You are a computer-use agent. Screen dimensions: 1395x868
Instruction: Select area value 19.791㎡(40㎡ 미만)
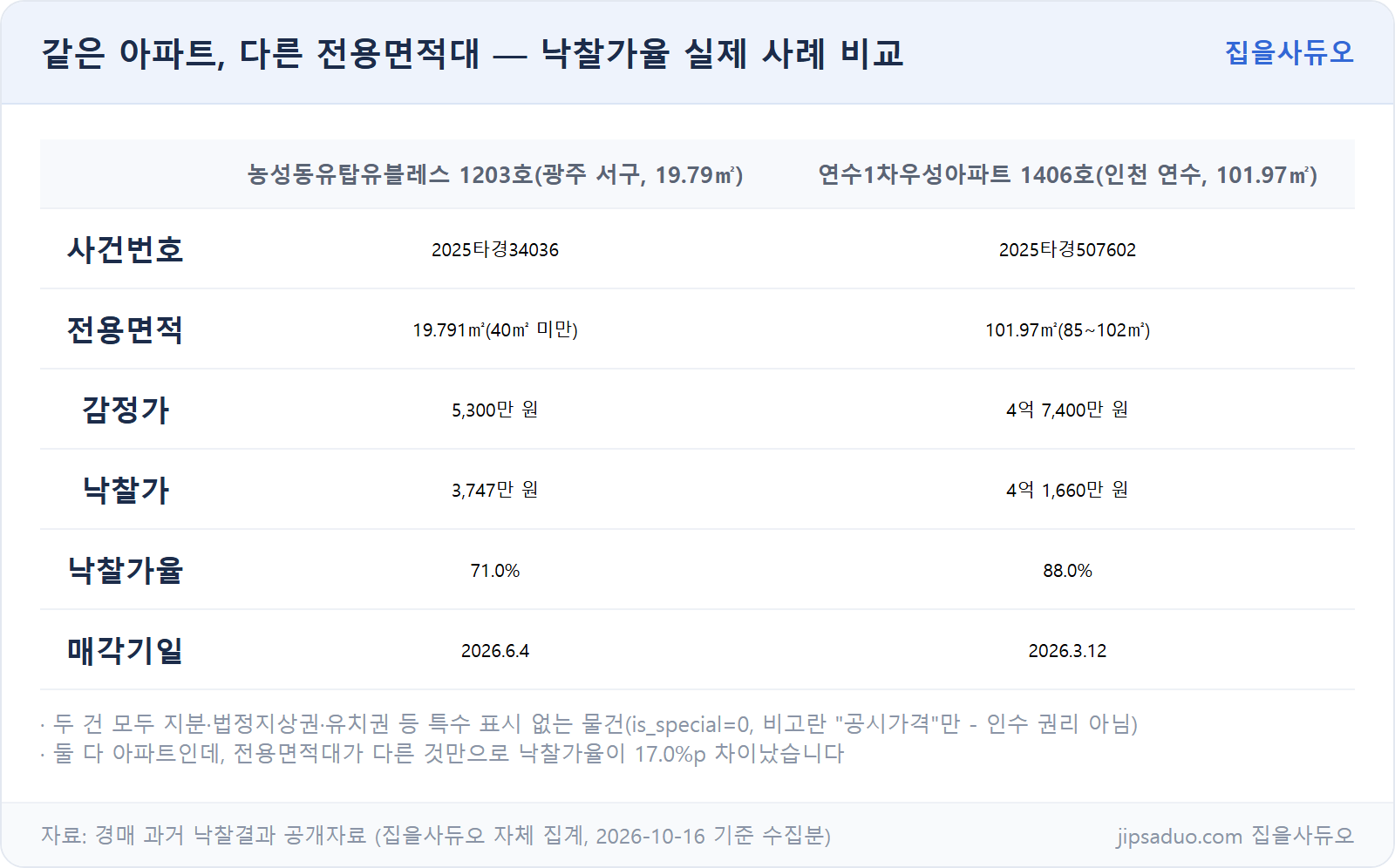495,330
